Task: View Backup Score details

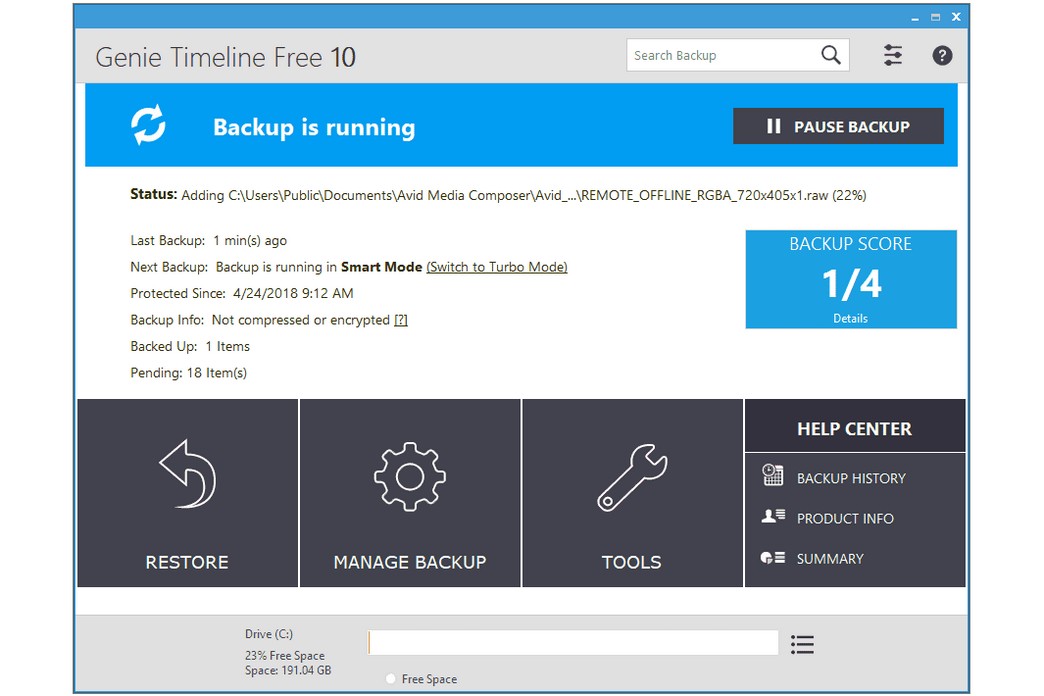Action: point(850,318)
